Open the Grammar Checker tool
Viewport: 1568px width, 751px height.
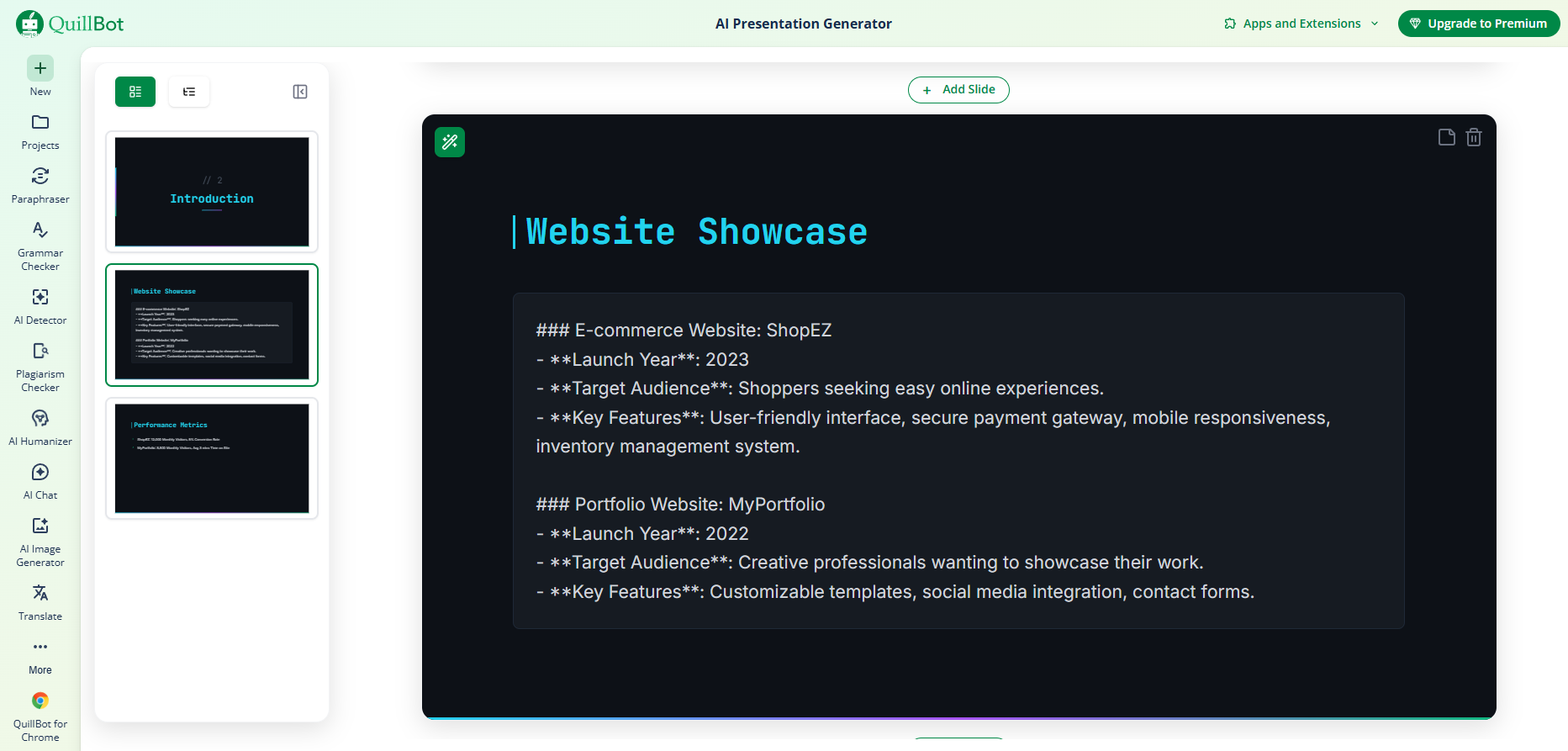[x=40, y=246]
